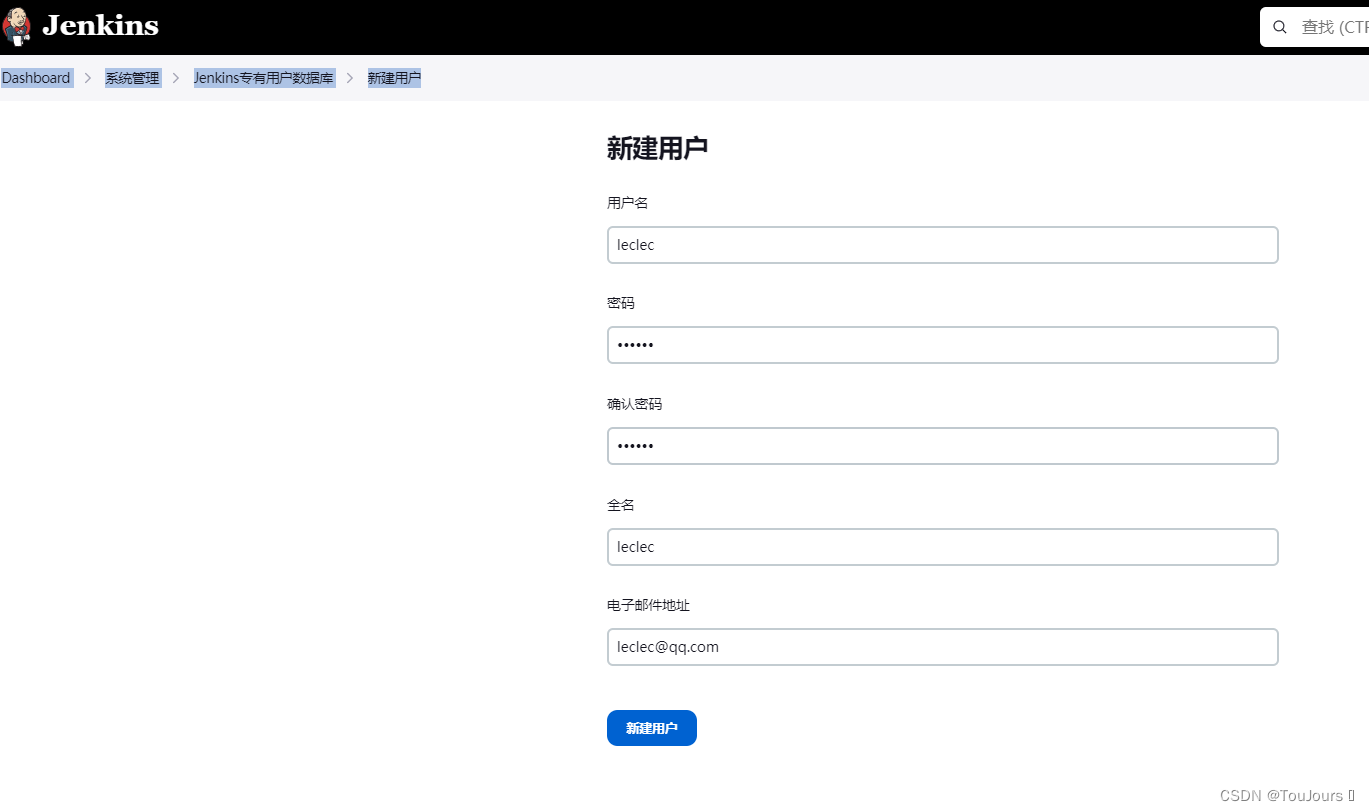Submit with the blue 新建用户 button

[652, 728]
